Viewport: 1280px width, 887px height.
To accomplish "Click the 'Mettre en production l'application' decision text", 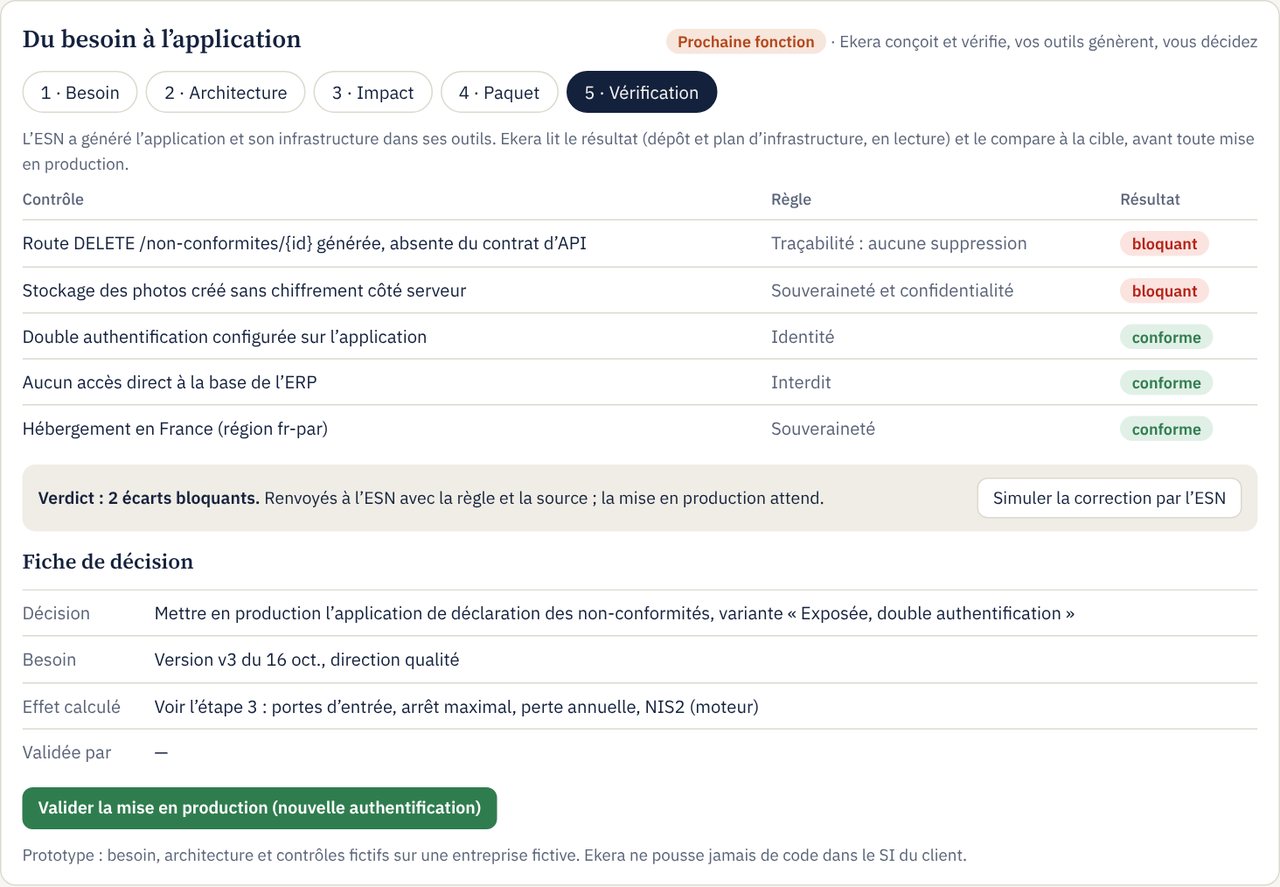I will tap(614, 613).
